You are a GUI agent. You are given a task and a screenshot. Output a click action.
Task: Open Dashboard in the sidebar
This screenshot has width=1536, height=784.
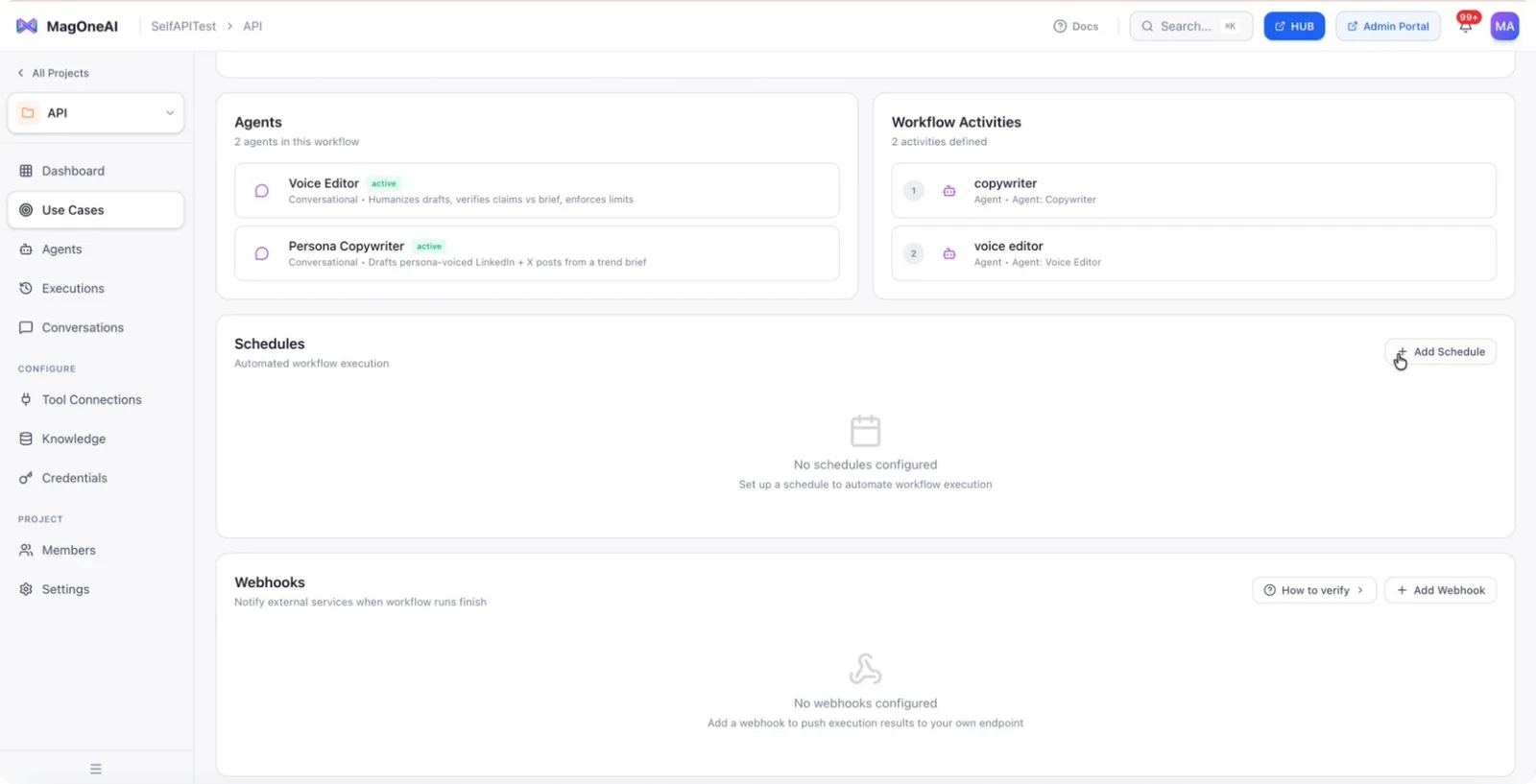tap(96, 171)
